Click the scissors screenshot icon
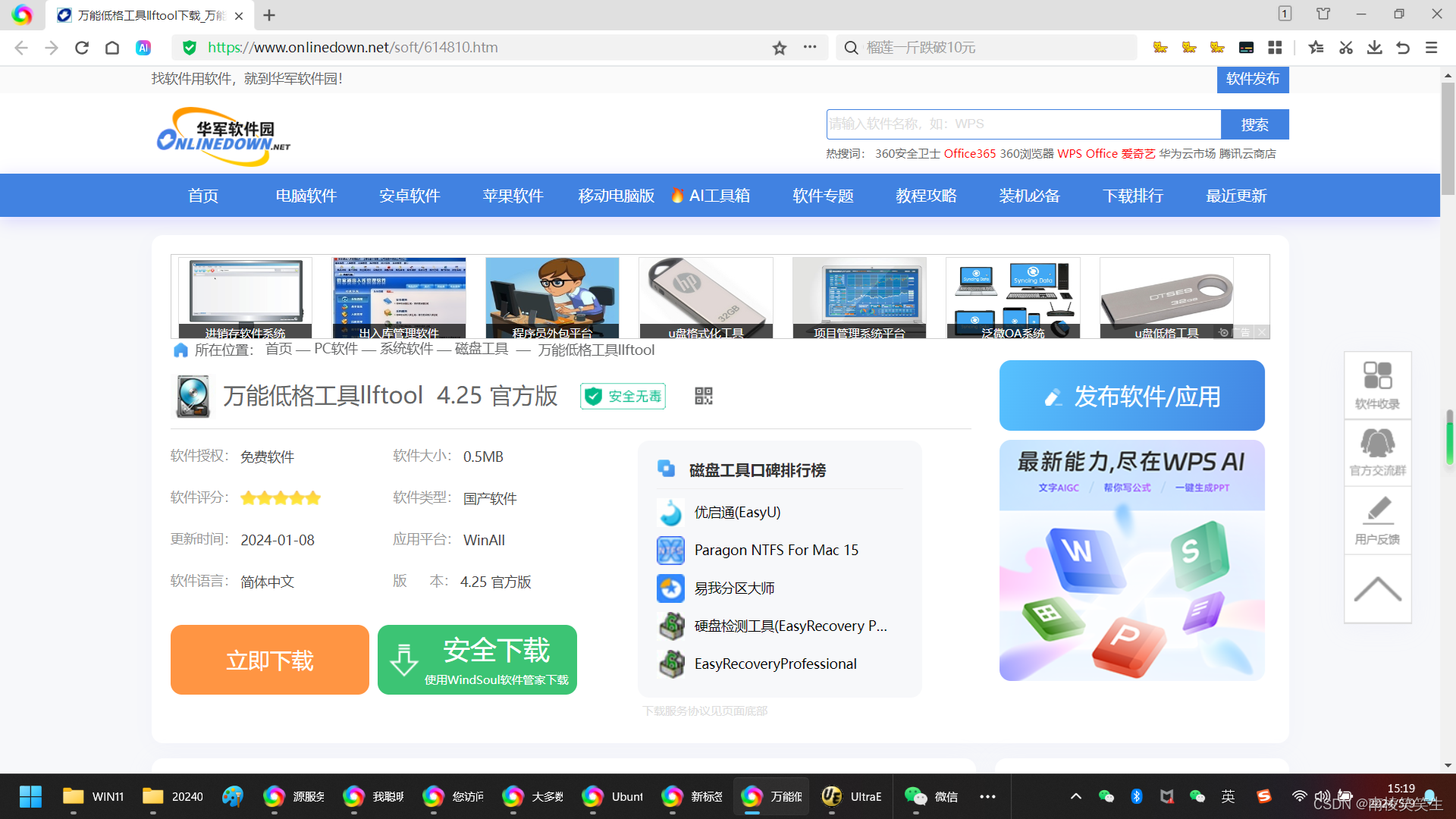Image resolution: width=1456 pixels, height=819 pixels. pos(1346,48)
